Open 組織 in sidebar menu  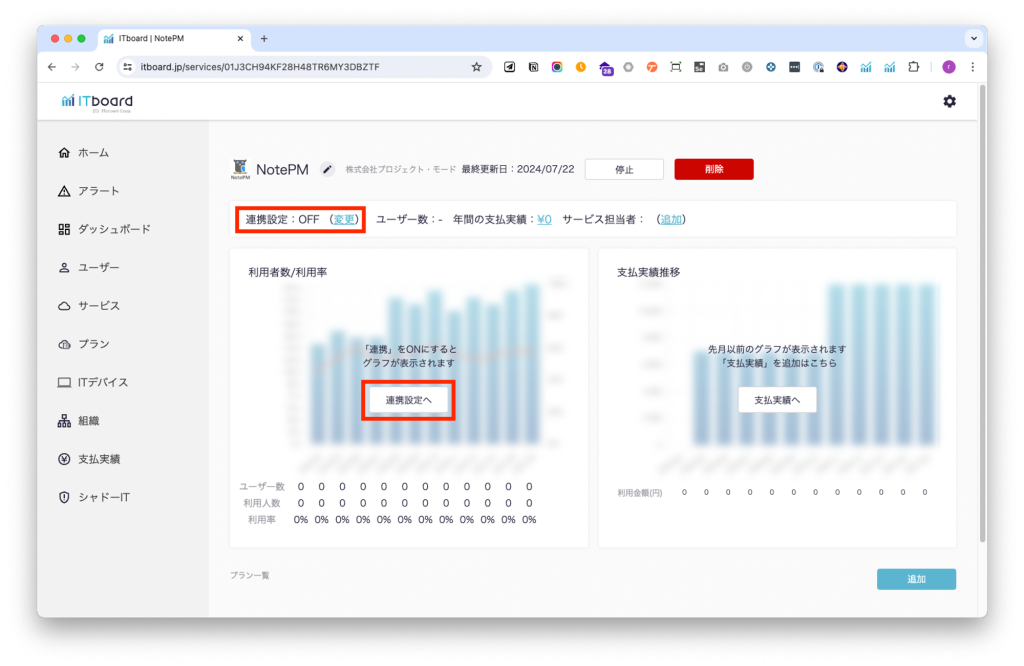[89, 421]
